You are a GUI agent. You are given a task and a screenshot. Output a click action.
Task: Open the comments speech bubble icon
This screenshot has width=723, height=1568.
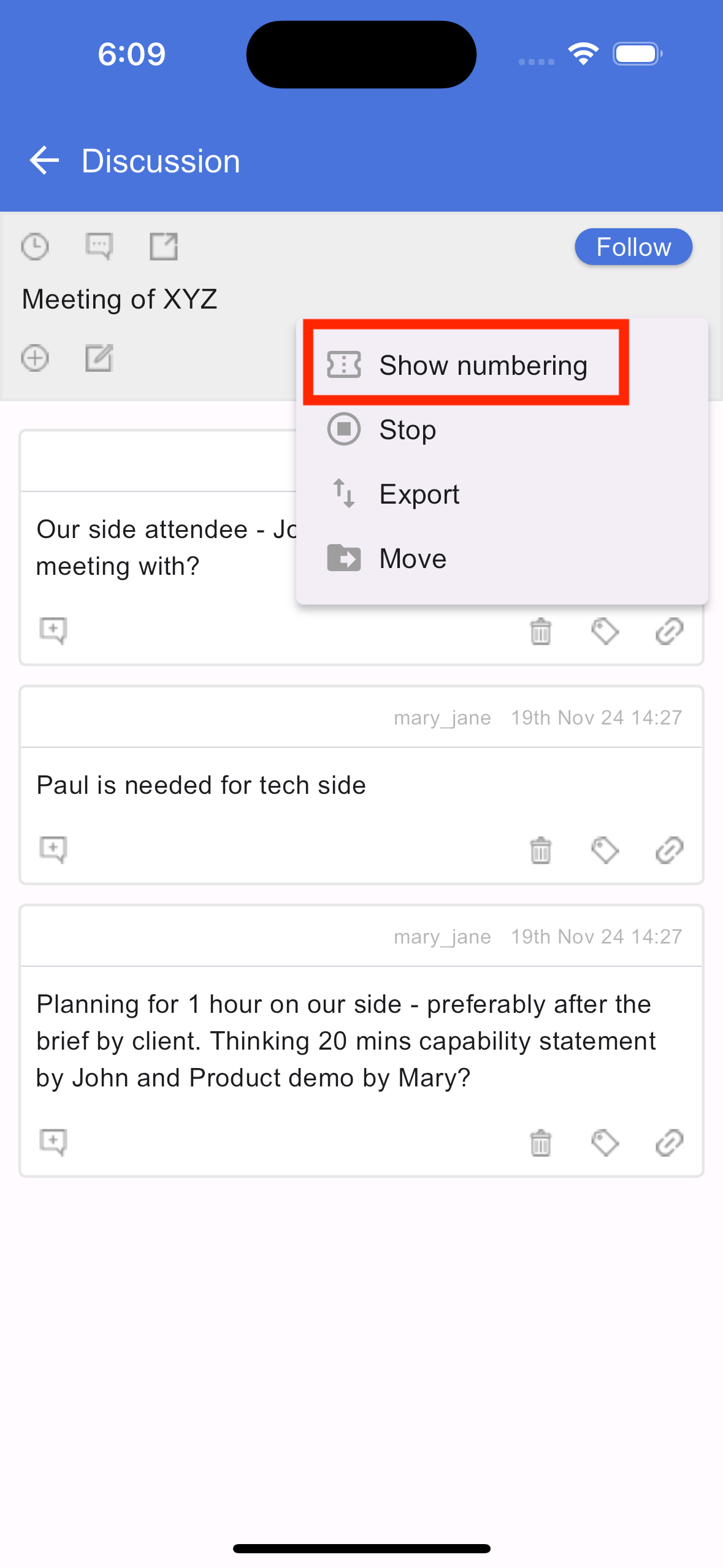point(99,247)
